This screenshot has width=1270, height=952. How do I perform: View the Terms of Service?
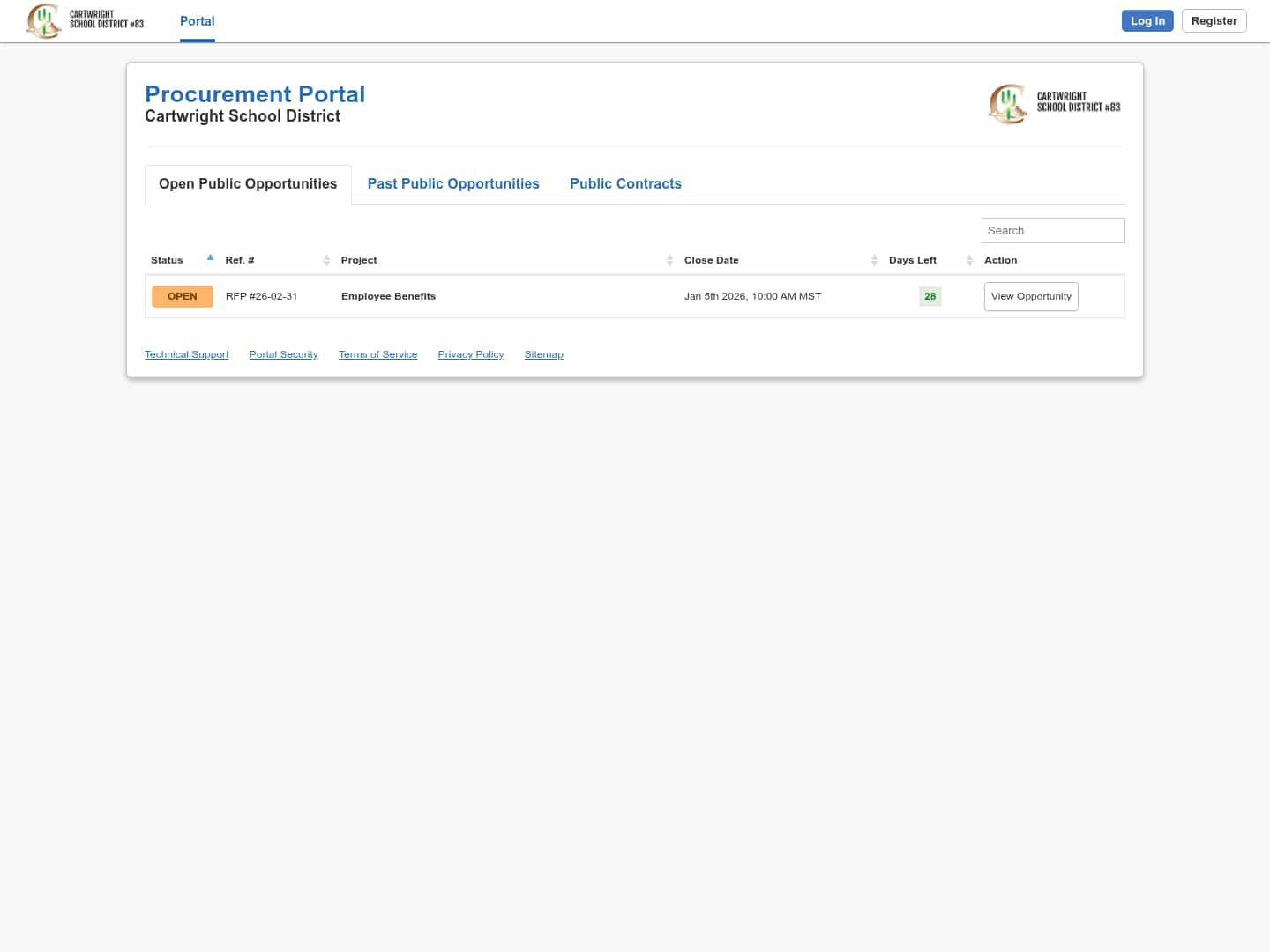click(377, 354)
